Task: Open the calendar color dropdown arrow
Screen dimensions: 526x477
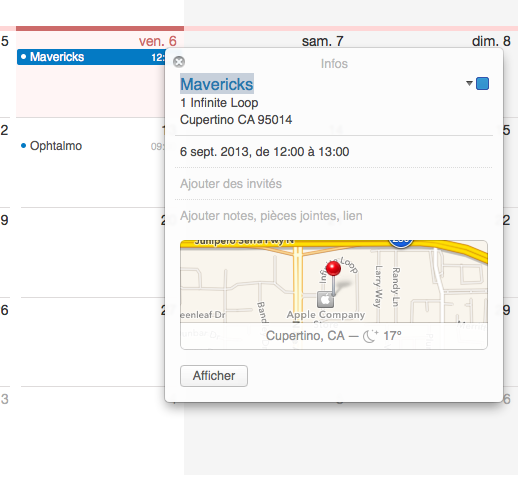Action: click(x=469, y=83)
